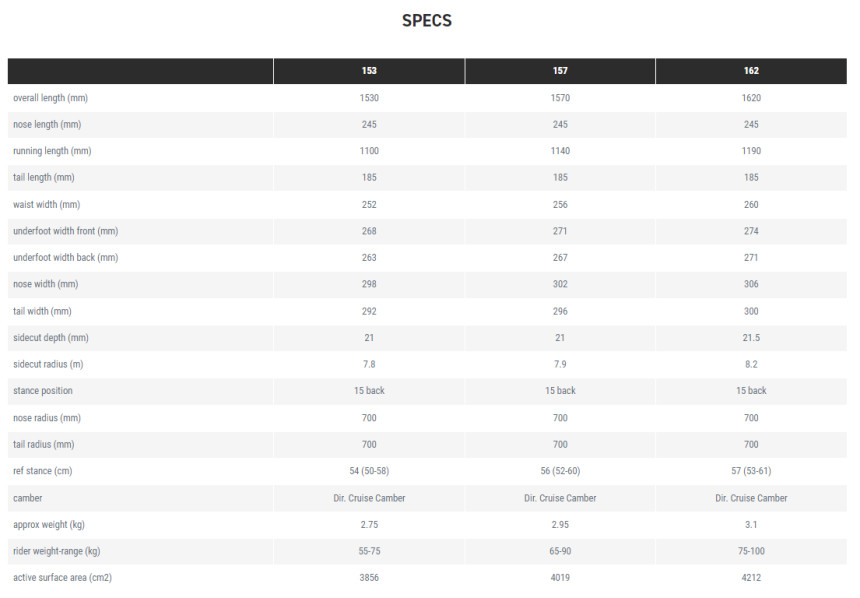Click the stance position row label
Image resolution: width=860 pixels, height=598 pixels.
(x=43, y=391)
